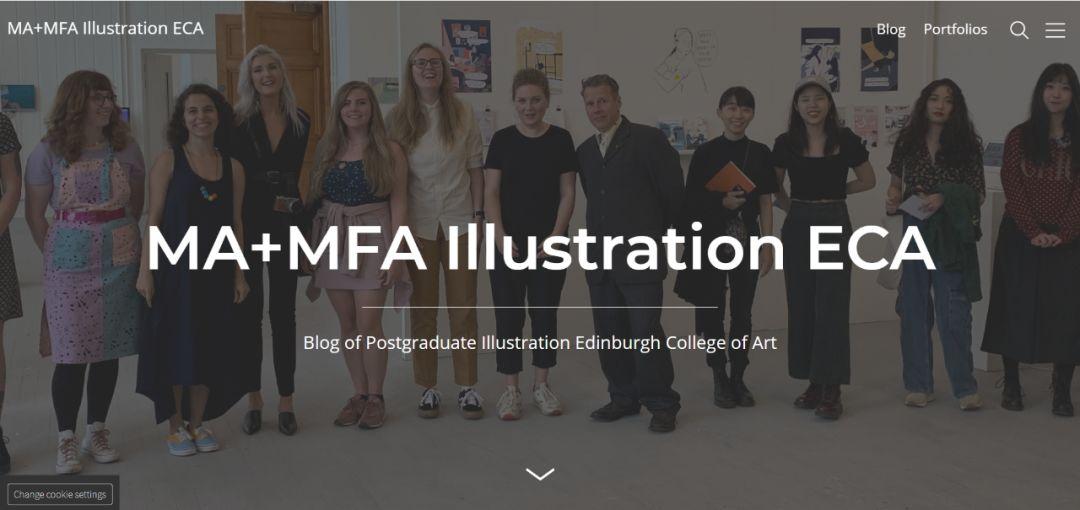Click the navy figure poster beside orange poster
The height and width of the screenshot is (510, 1080).
[820, 59]
